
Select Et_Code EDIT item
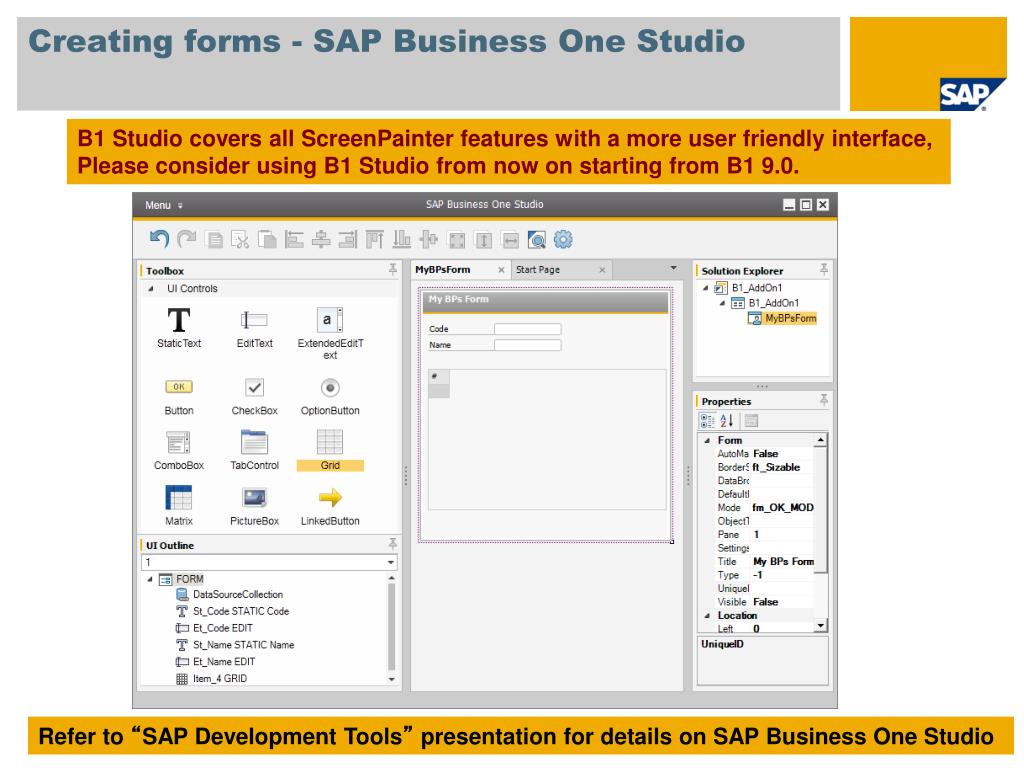[x=214, y=628]
